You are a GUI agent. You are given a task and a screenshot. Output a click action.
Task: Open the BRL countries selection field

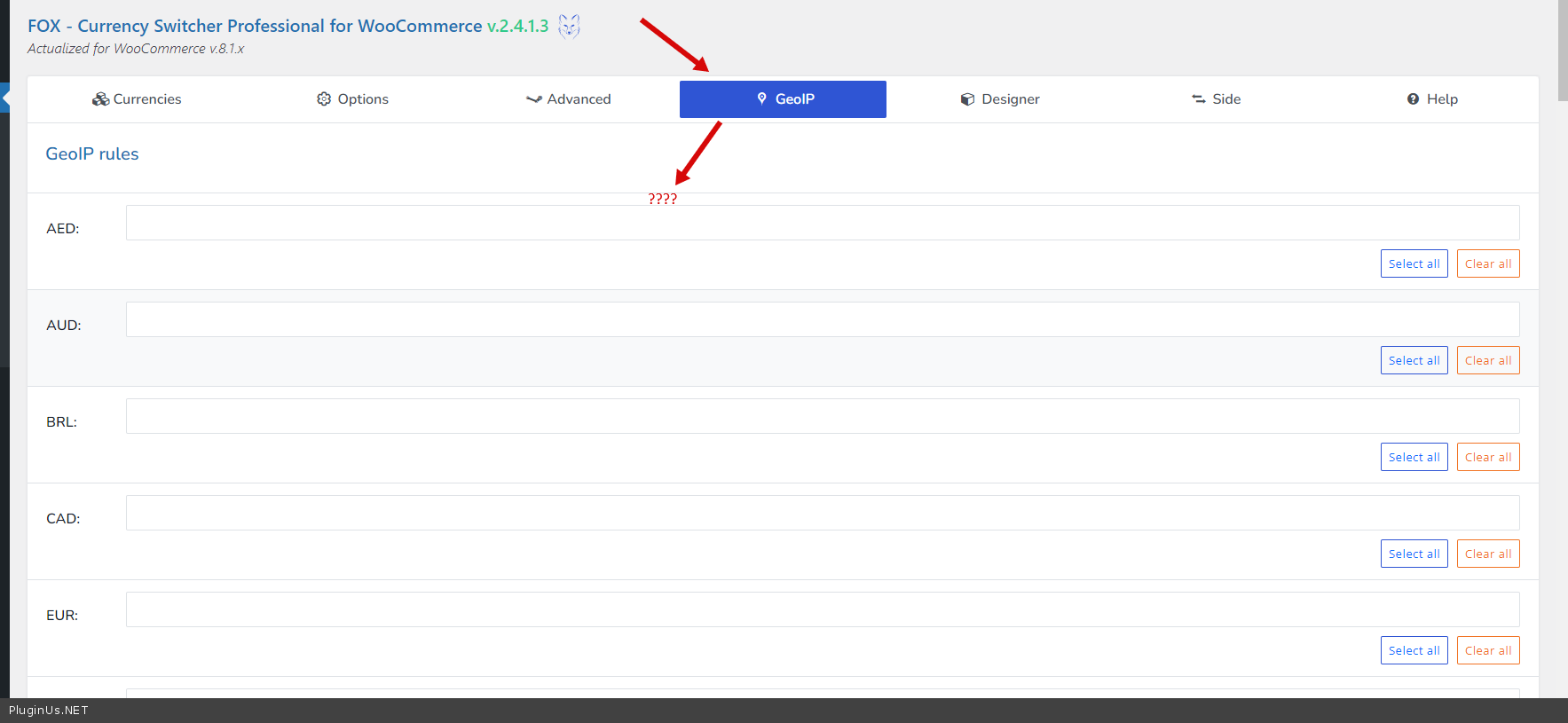[x=822, y=416]
